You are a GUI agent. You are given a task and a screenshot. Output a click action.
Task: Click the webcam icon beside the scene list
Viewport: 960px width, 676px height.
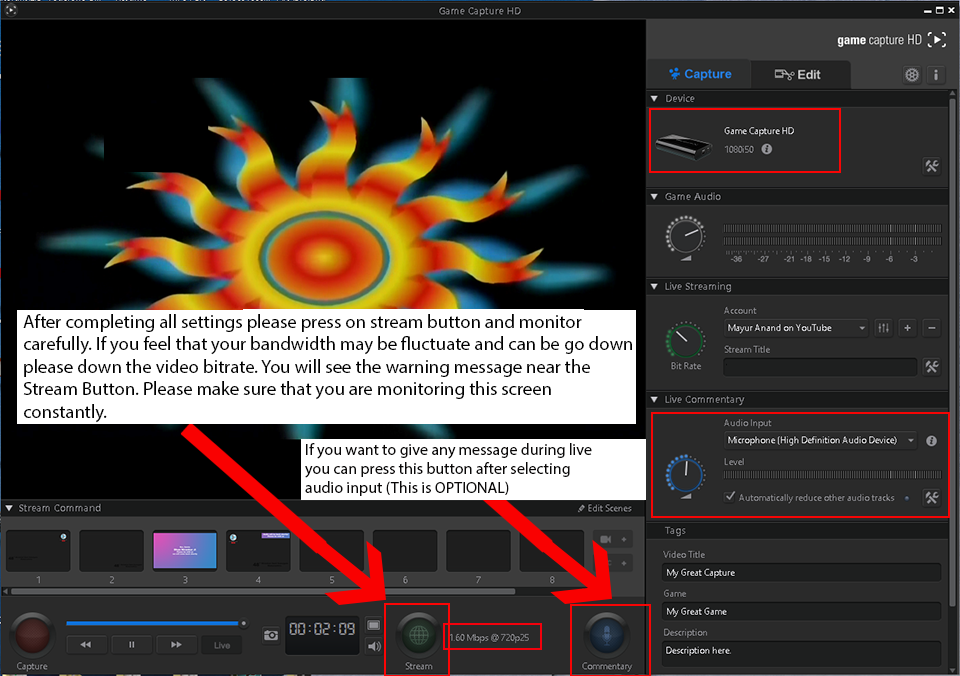pos(606,539)
